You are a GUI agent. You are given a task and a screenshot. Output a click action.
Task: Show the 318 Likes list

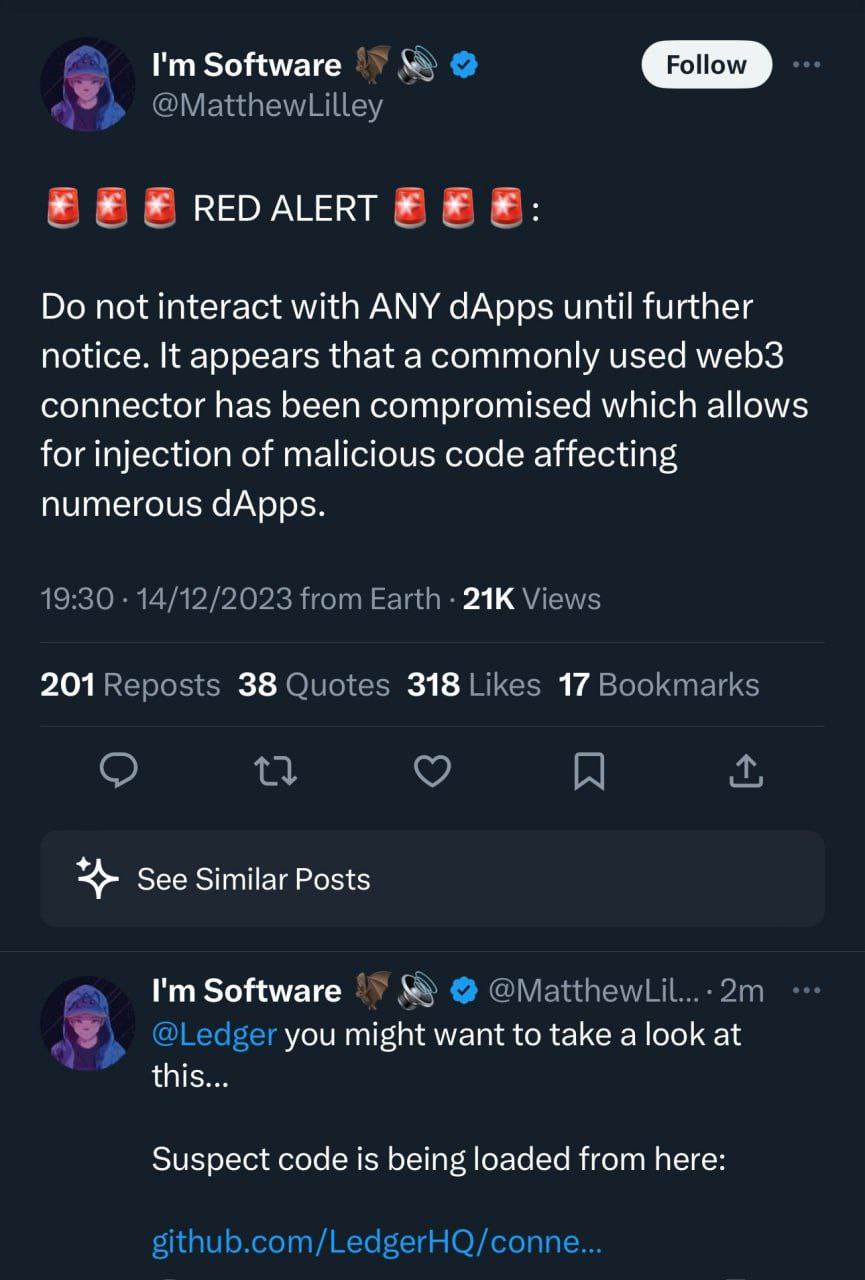pyautogui.click(x=474, y=685)
